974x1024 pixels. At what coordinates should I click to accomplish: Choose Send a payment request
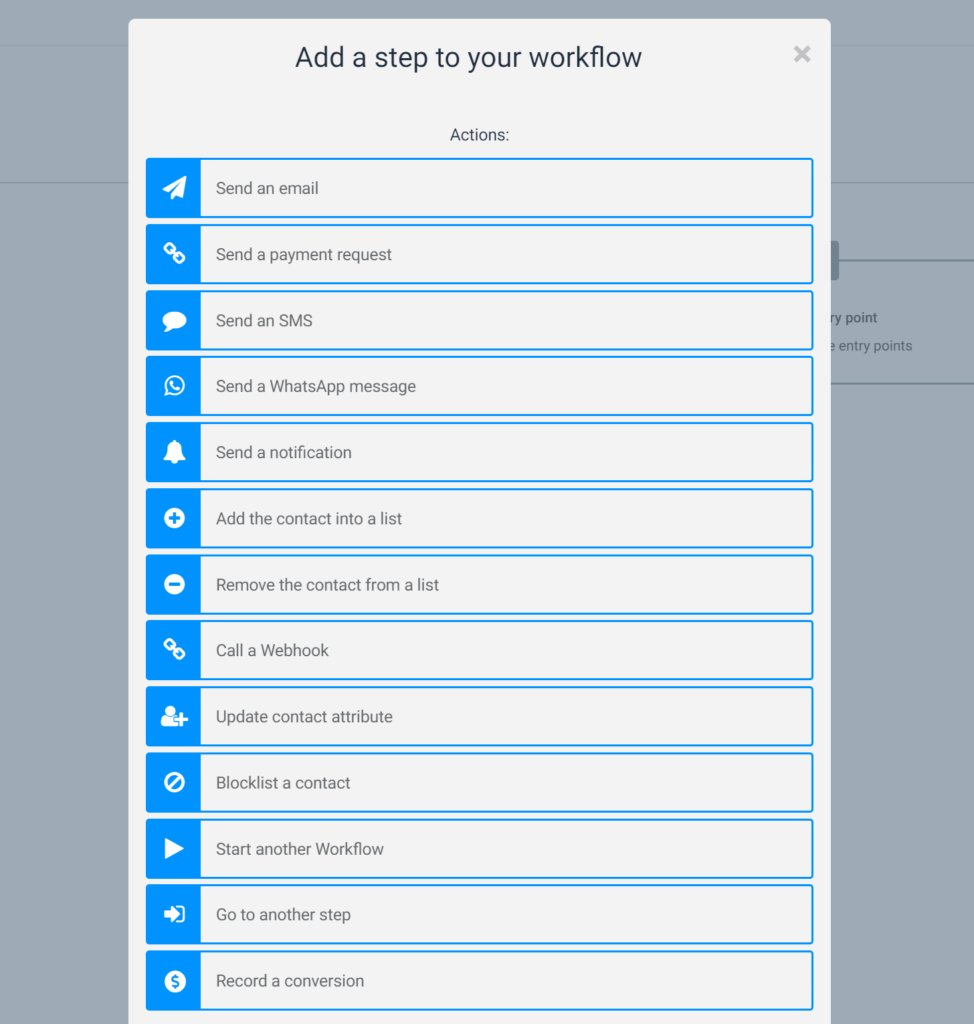[304, 255]
